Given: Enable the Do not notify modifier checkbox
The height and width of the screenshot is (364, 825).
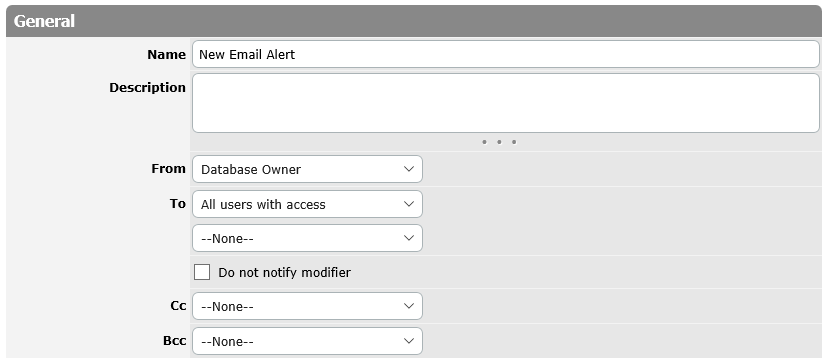Looking at the screenshot, I should click(x=202, y=272).
